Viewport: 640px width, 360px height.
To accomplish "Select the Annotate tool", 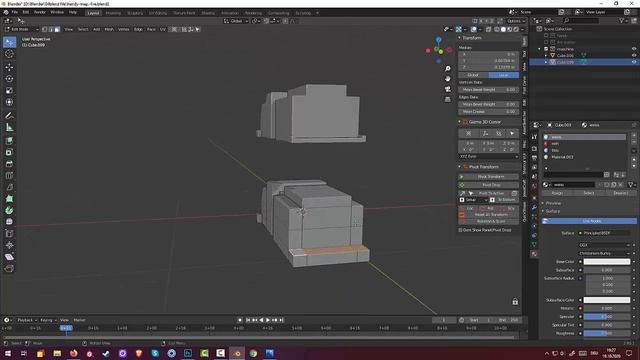I will coord(9,116).
